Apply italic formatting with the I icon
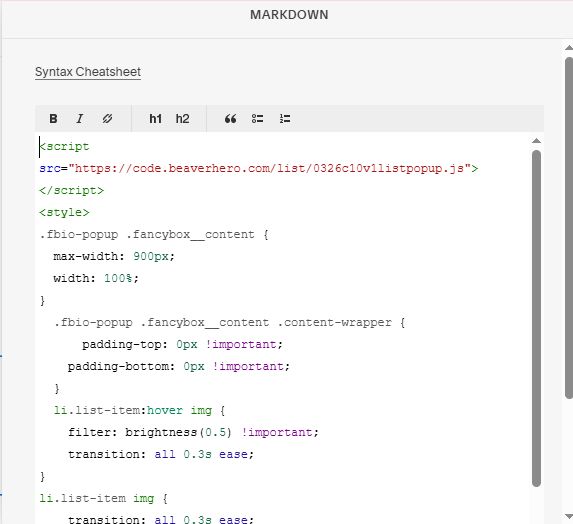573x524 pixels. click(x=80, y=118)
